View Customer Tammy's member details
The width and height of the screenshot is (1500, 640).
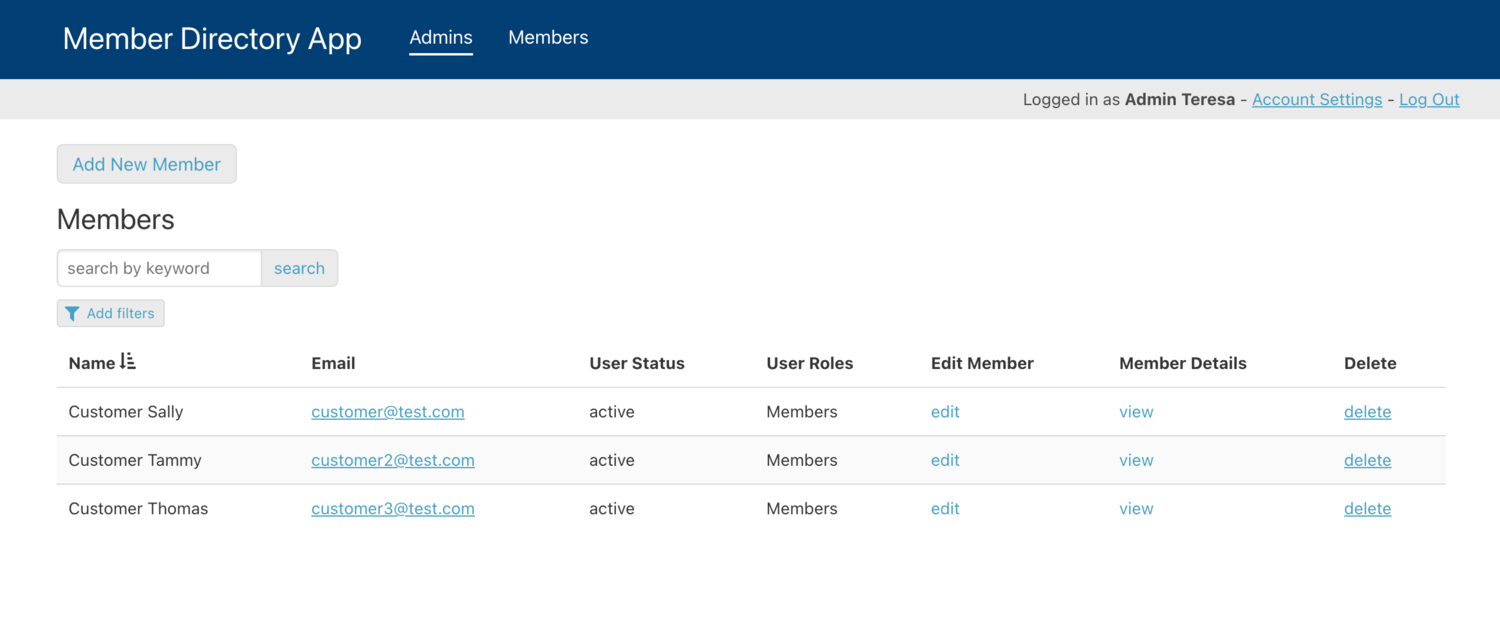coord(1136,460)
